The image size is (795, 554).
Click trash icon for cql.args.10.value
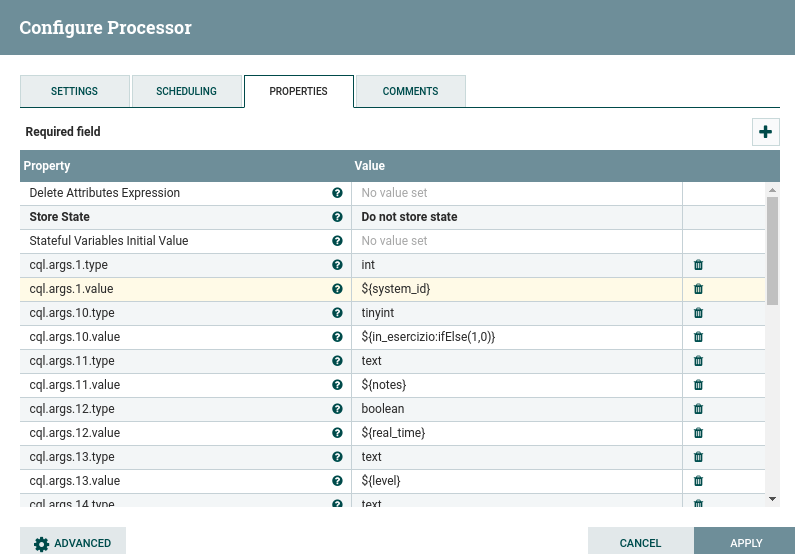(x=698, y=337)
